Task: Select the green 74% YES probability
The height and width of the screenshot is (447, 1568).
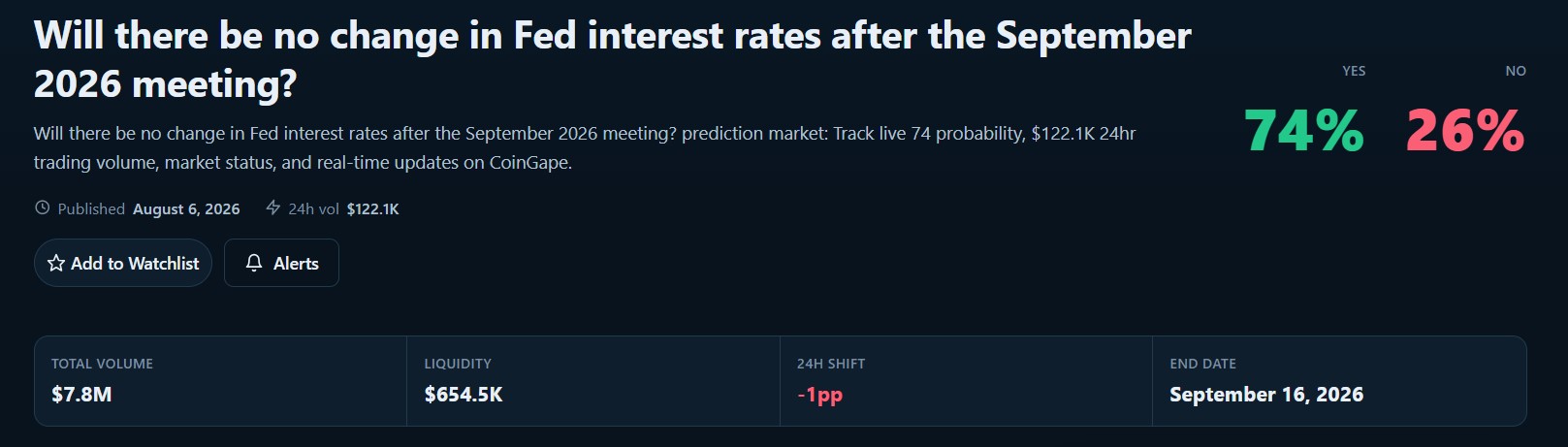Action: pos(1304,131)
